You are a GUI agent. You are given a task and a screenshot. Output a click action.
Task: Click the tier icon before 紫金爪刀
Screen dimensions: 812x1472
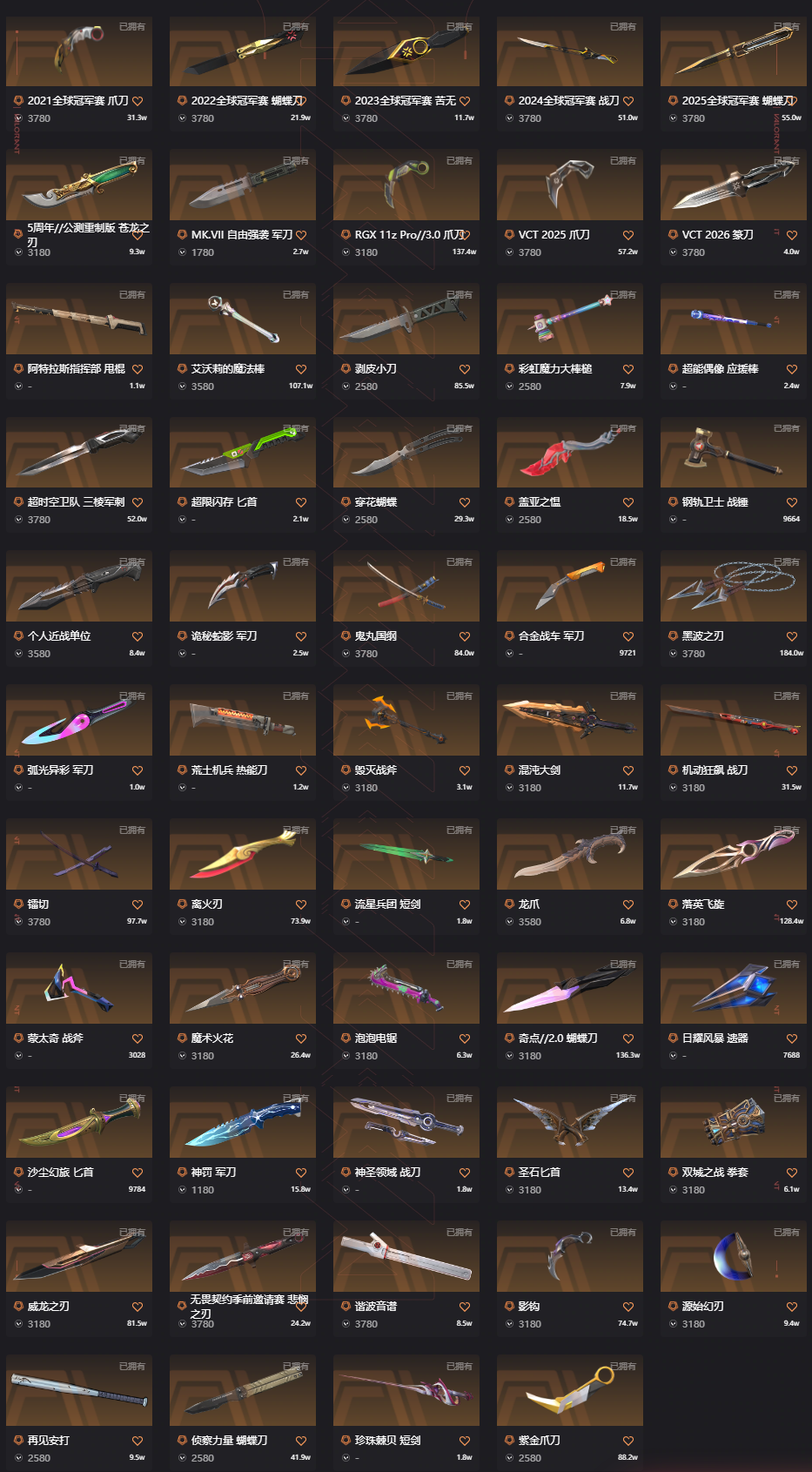[x=509, y=1441]
